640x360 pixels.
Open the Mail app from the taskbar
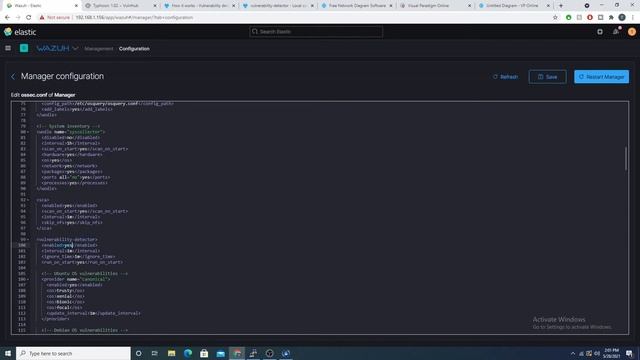tap(220, 353)
